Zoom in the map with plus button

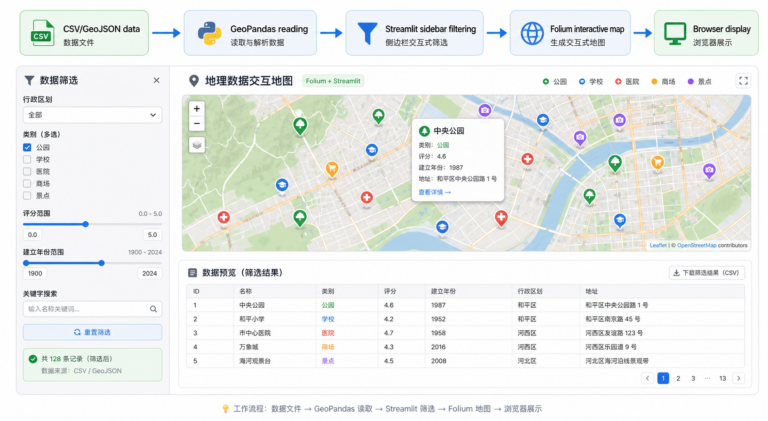click(197, 109)
